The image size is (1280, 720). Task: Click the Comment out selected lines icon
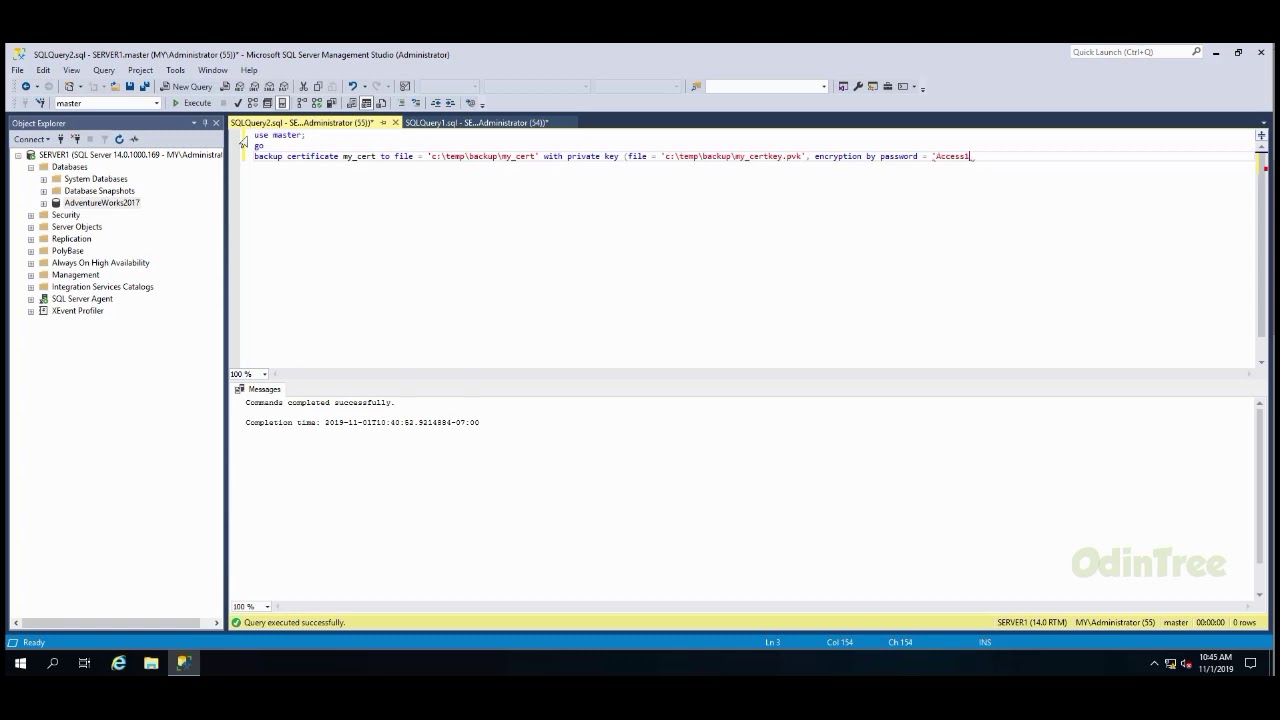coord(401,103)
